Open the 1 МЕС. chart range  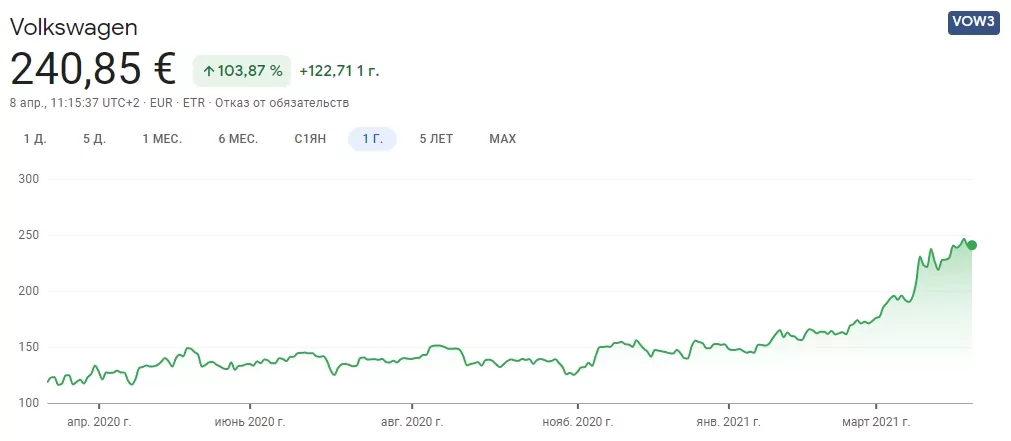[x=162, y=139]
